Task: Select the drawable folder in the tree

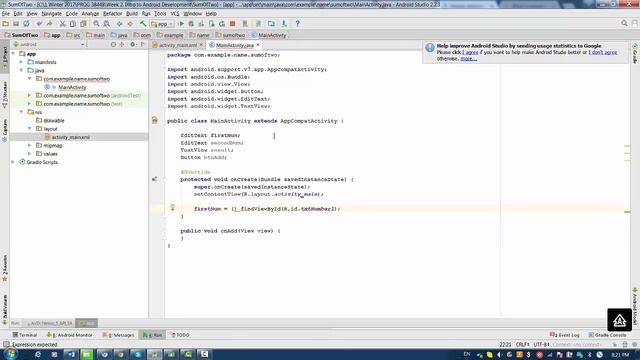Action: 54,120
